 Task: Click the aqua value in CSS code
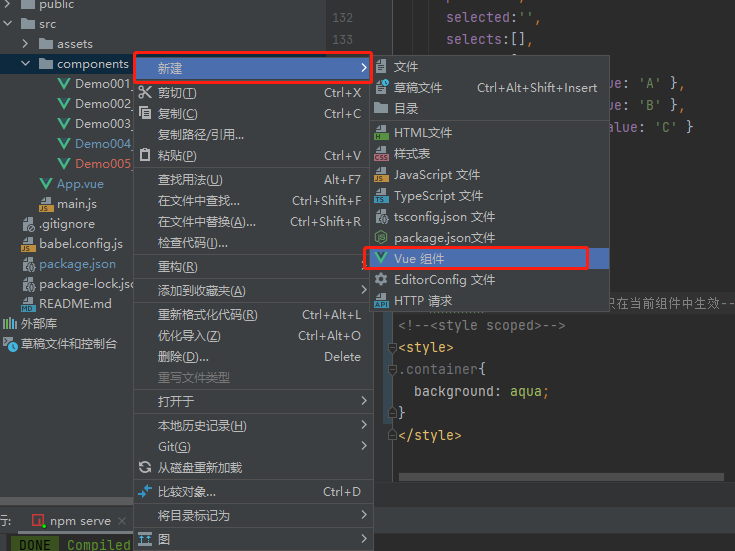click(525, 391)
